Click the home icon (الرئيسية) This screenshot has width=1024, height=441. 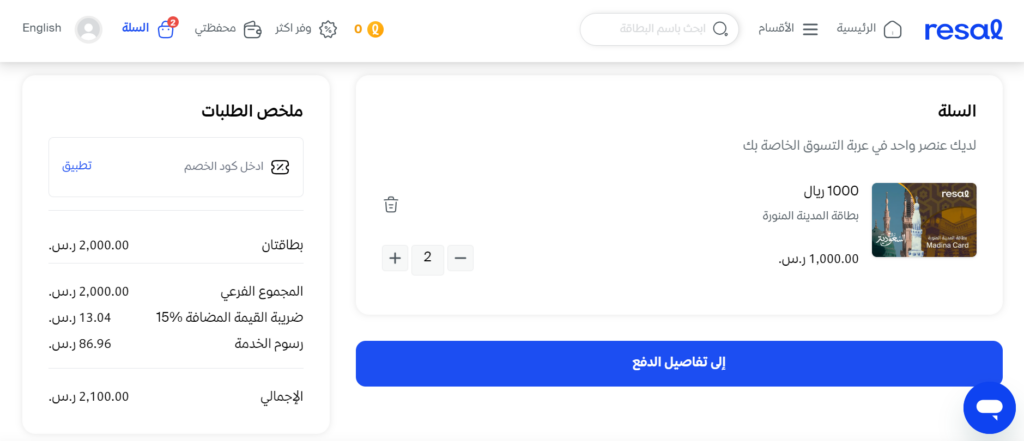point(892,29)
